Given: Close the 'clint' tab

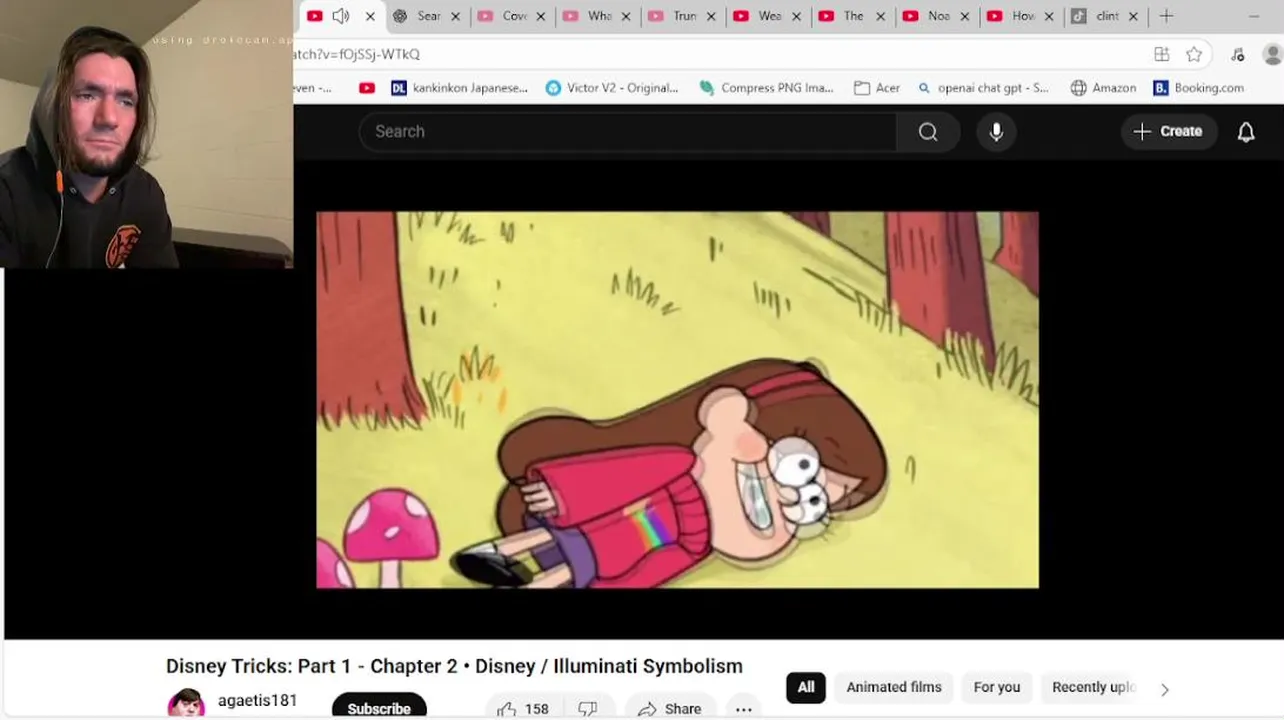Looking at the screenshot, I should point(1135,16).
